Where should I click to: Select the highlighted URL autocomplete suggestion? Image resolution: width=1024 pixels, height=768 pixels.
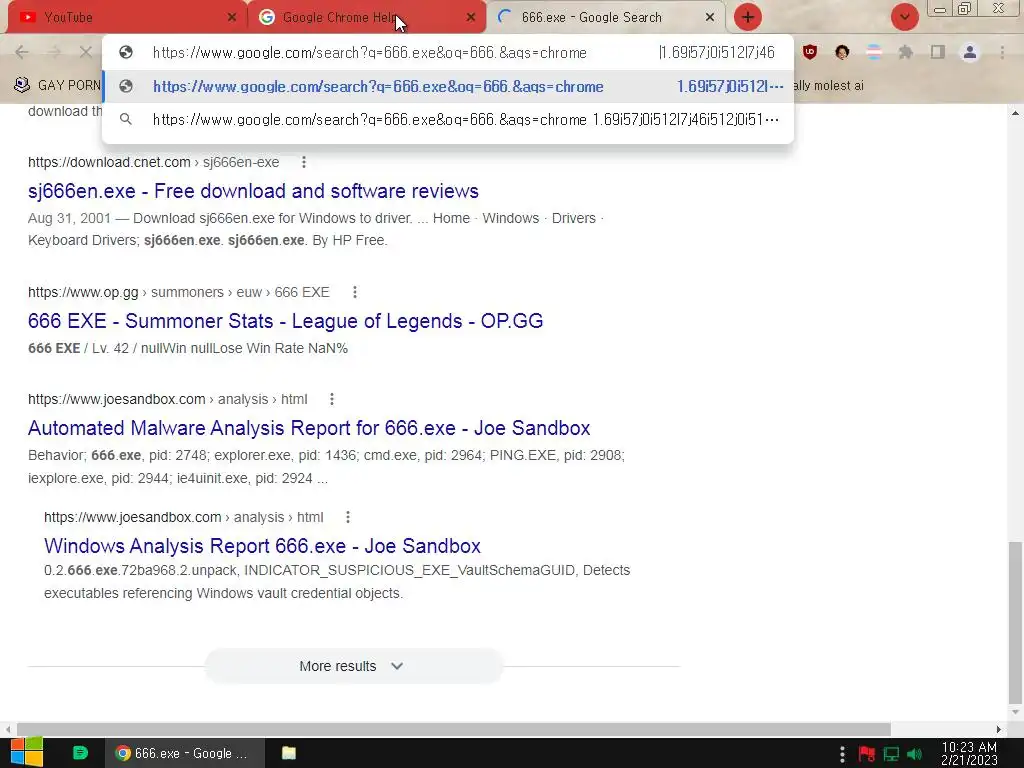[448, 86]
